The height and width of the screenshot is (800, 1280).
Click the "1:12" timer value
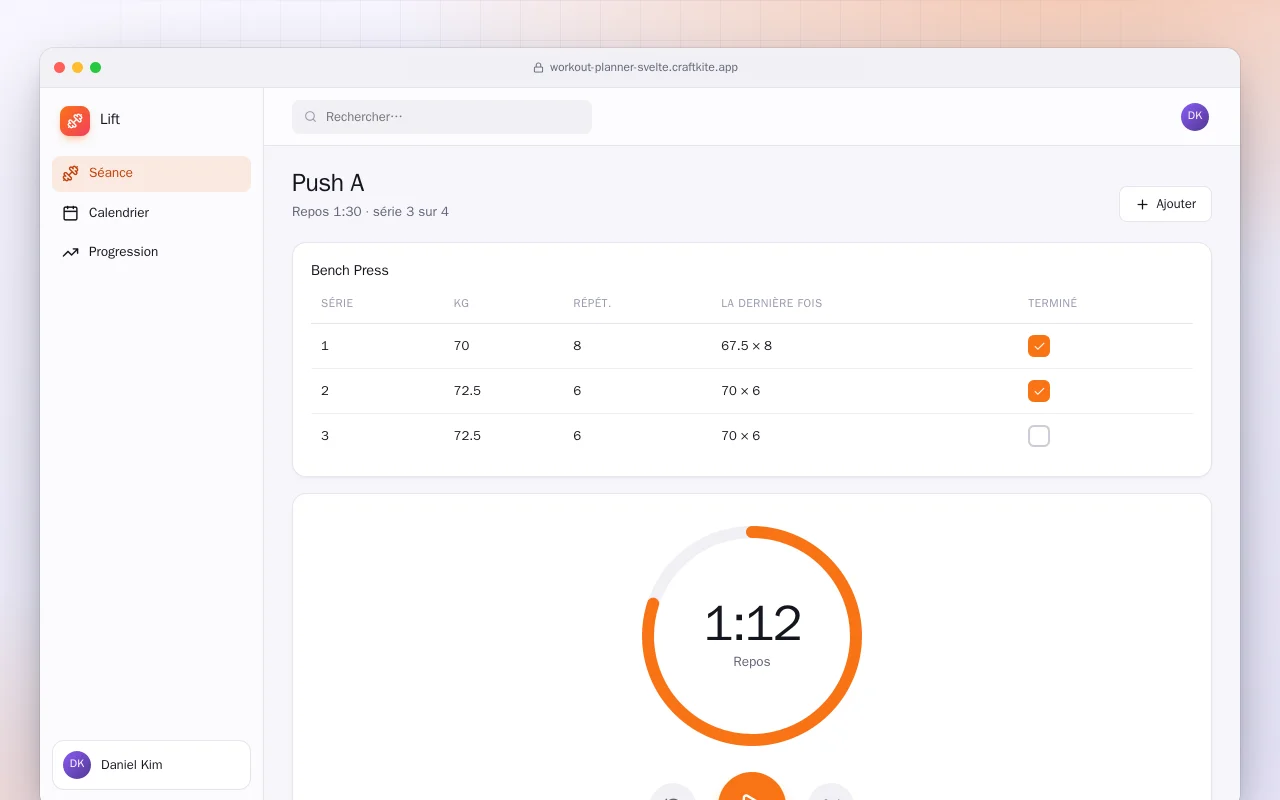point(752,624)
